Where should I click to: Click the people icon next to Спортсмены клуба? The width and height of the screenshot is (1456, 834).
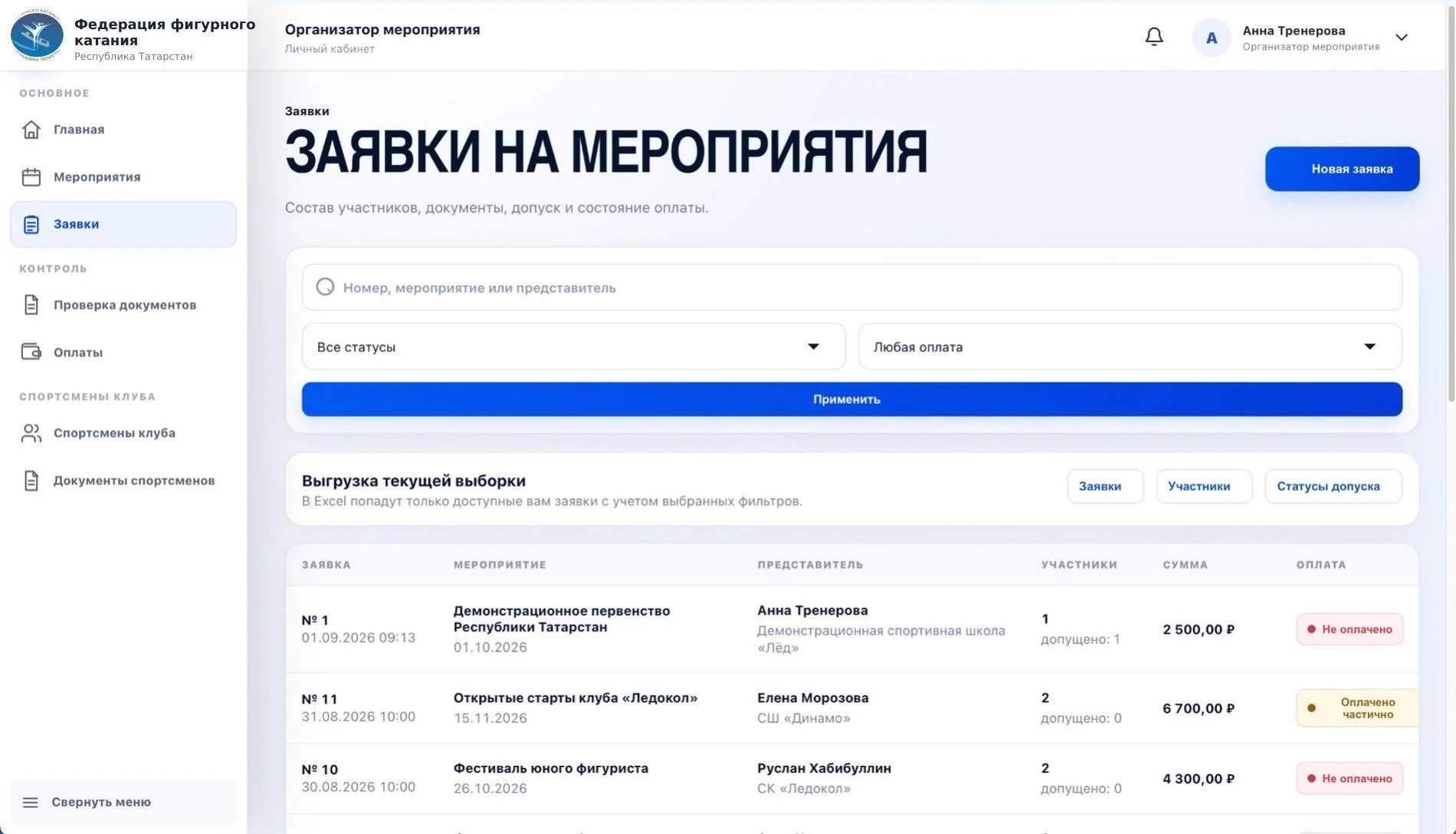click(31, 433)
